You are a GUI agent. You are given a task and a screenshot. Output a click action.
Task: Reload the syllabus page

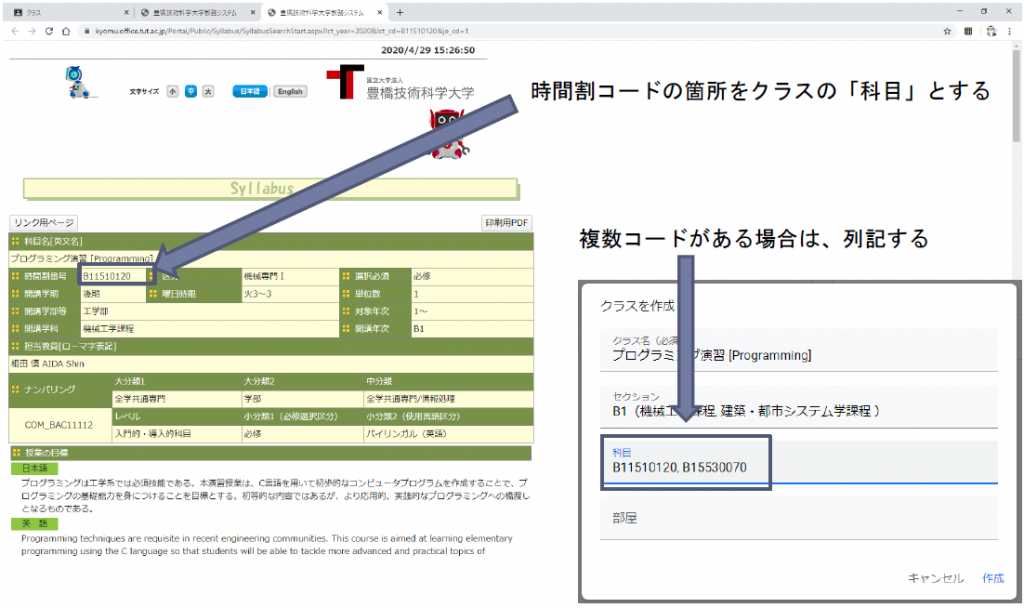pos(50,31)
